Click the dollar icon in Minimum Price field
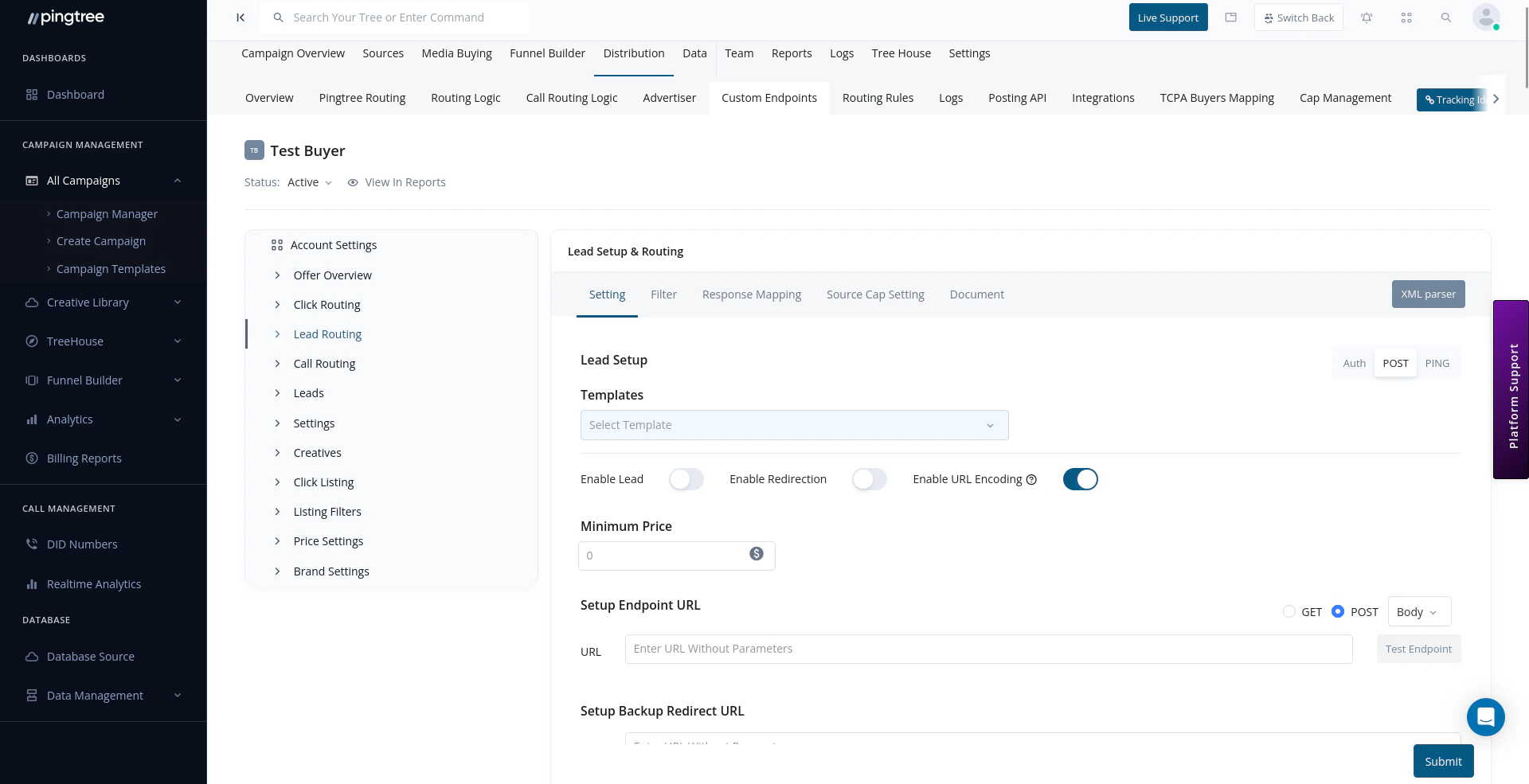The width and height of the screenshot is (1529, 784). click(755, 553)
